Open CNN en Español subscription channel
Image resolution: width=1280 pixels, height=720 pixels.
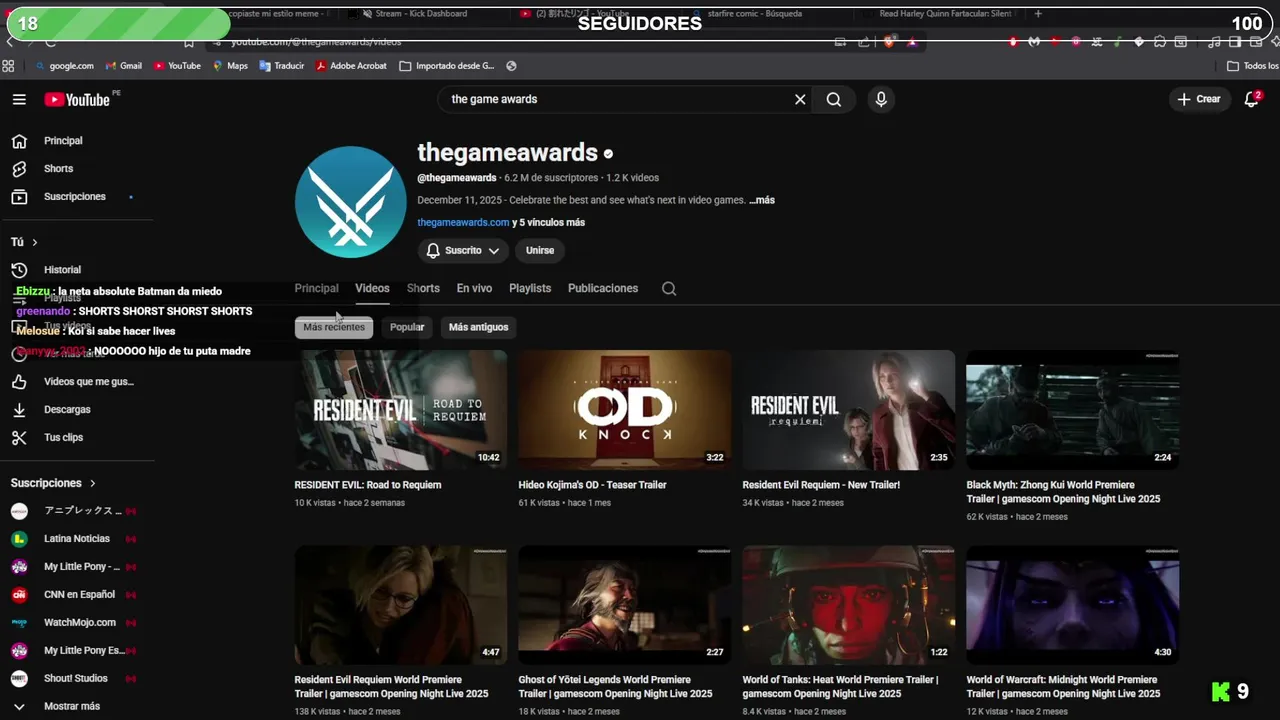click(77, 595)
